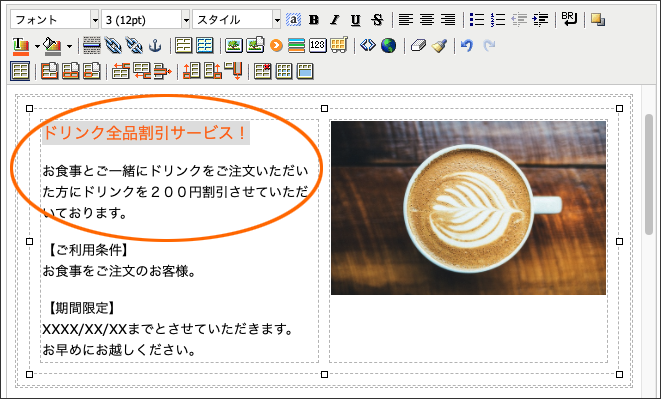Redo with the greyed redo arrow

point(489,46)
